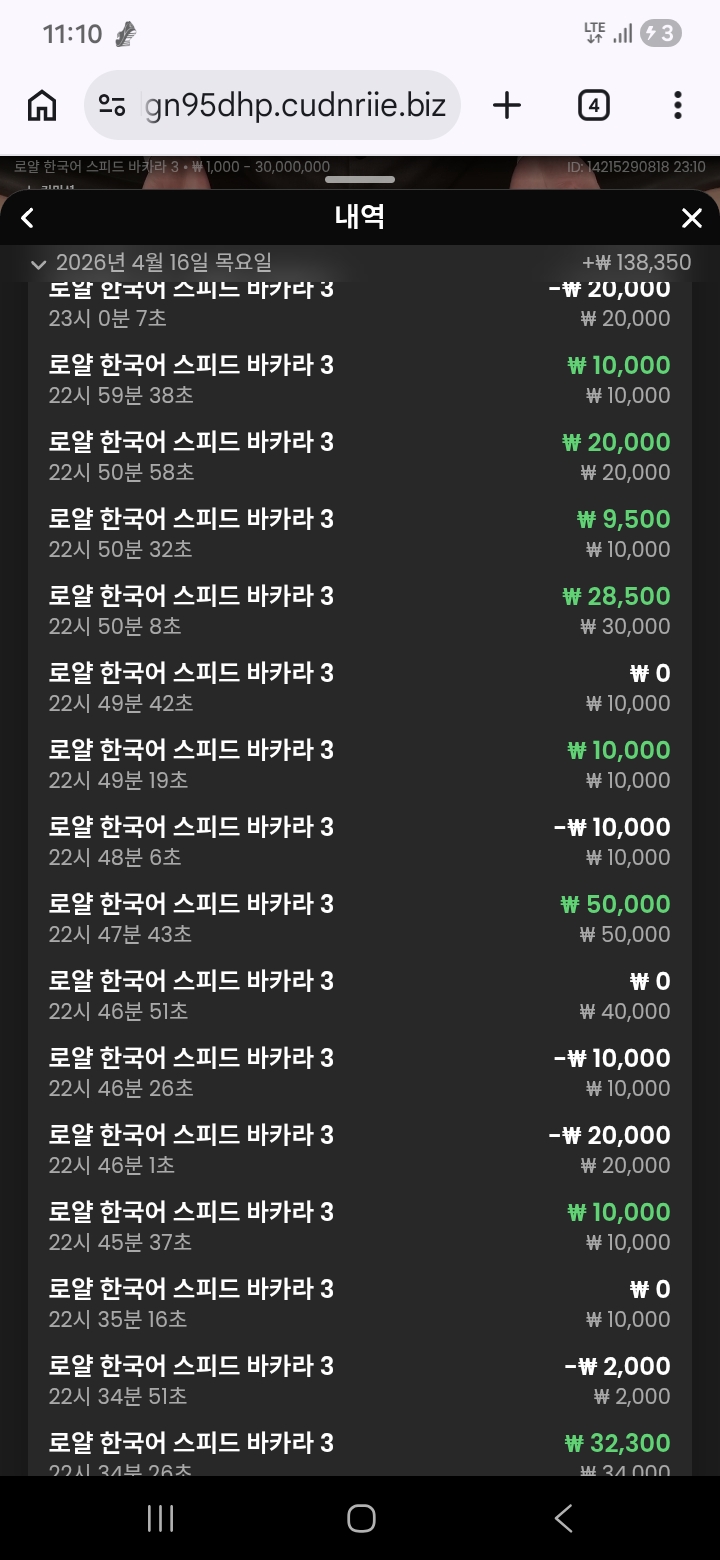Tap the drag handle above the history panel

pyautogui.click(x=359, y=180)
